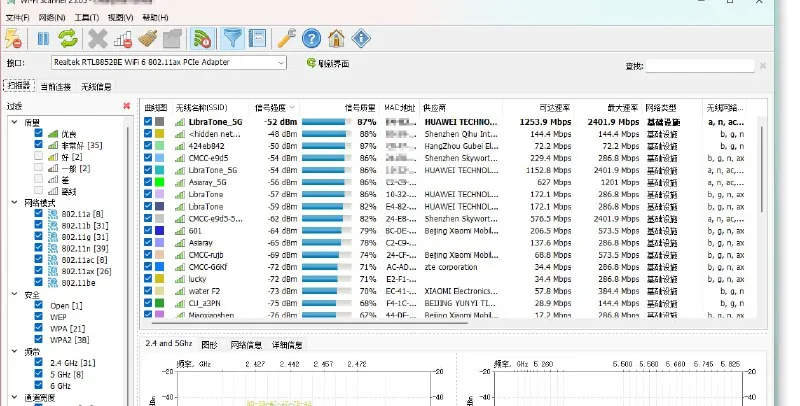The width and height of the screenshot is (800, 406).
Task: Open settings with the wrench icon
Action: (x=287, y=39)
